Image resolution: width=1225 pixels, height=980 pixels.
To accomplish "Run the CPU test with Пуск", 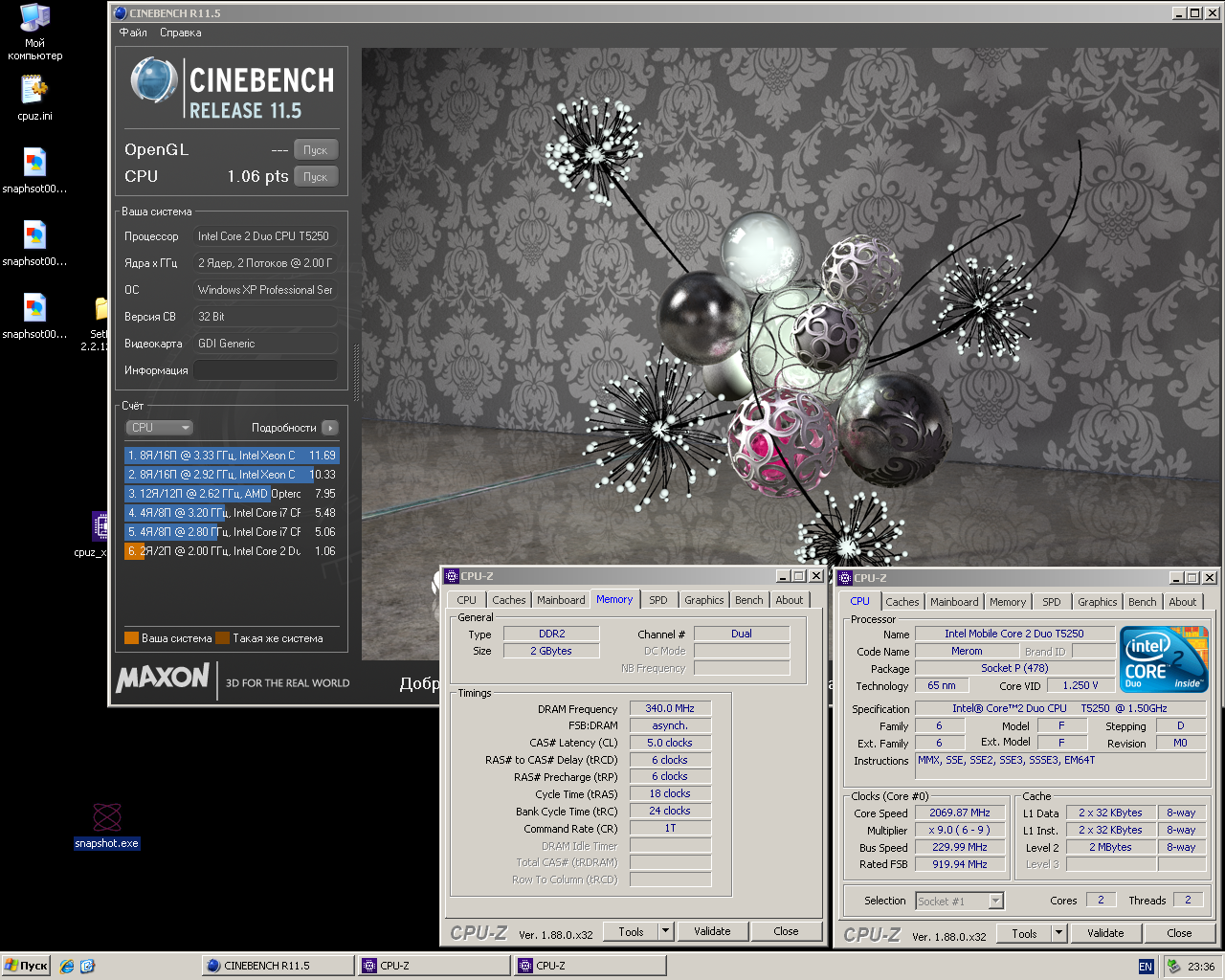I will click(315, 177).
